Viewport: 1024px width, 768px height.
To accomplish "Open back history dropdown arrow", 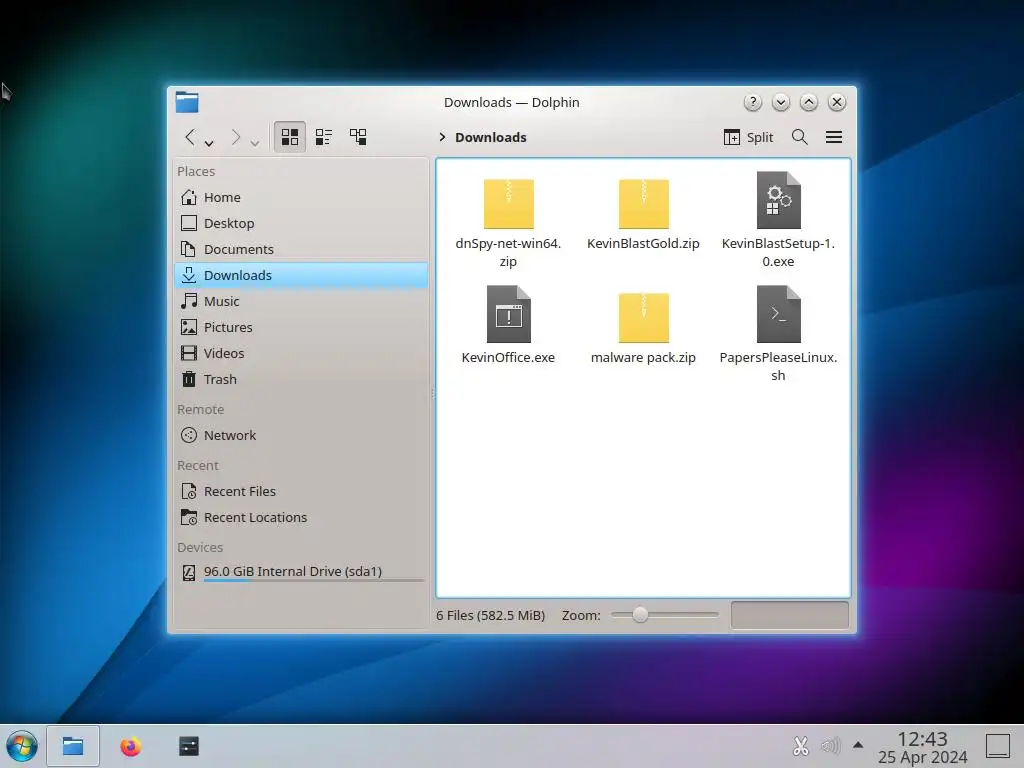I will (209, 142).
